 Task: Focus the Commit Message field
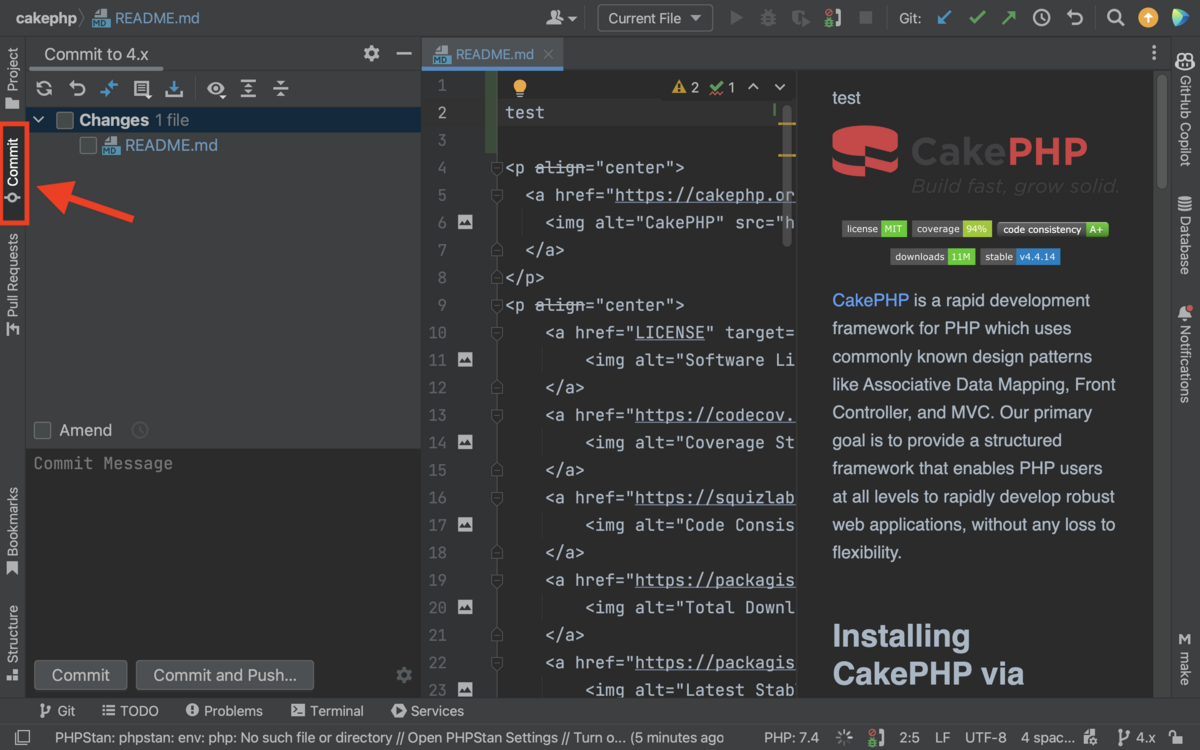[223, 550]
